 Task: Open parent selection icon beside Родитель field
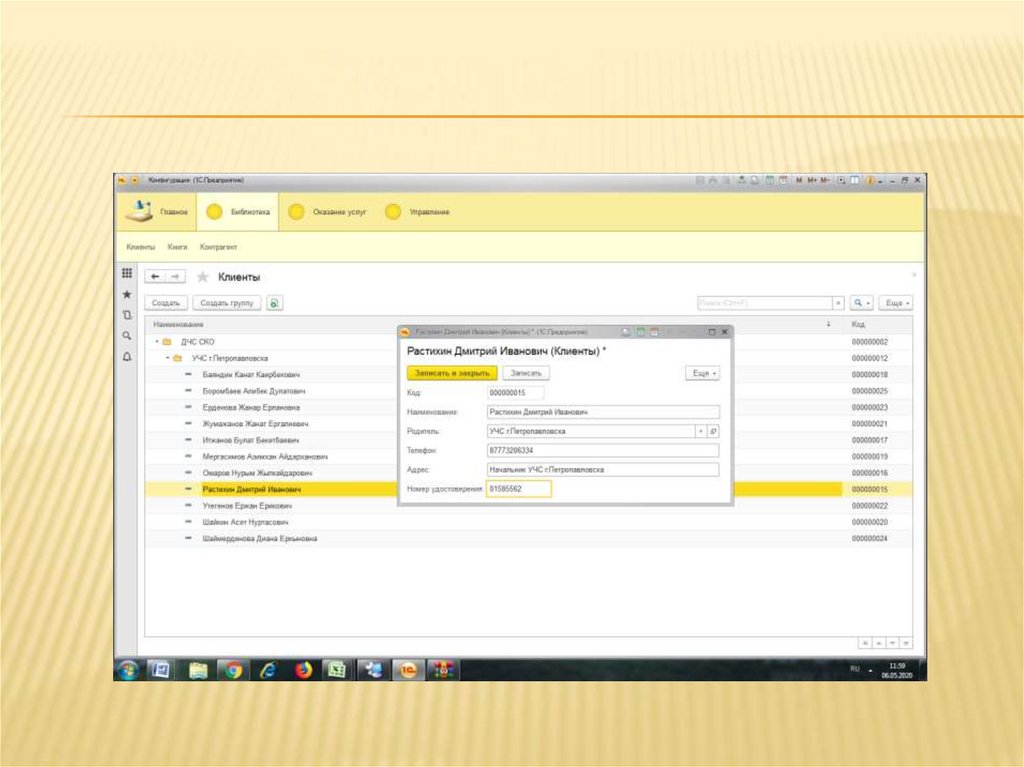click(713, 431)
